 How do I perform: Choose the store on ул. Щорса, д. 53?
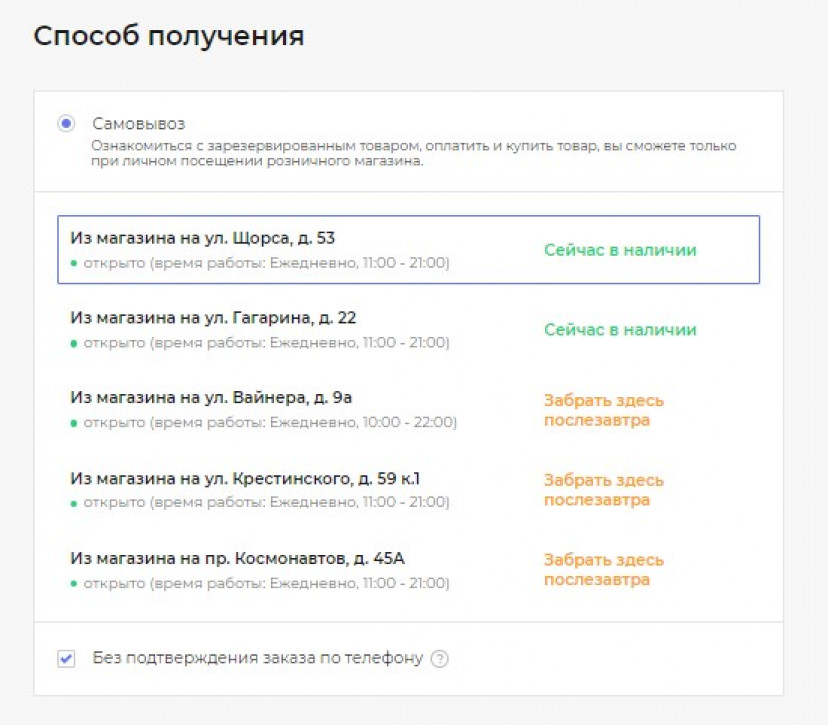[408, 249]
